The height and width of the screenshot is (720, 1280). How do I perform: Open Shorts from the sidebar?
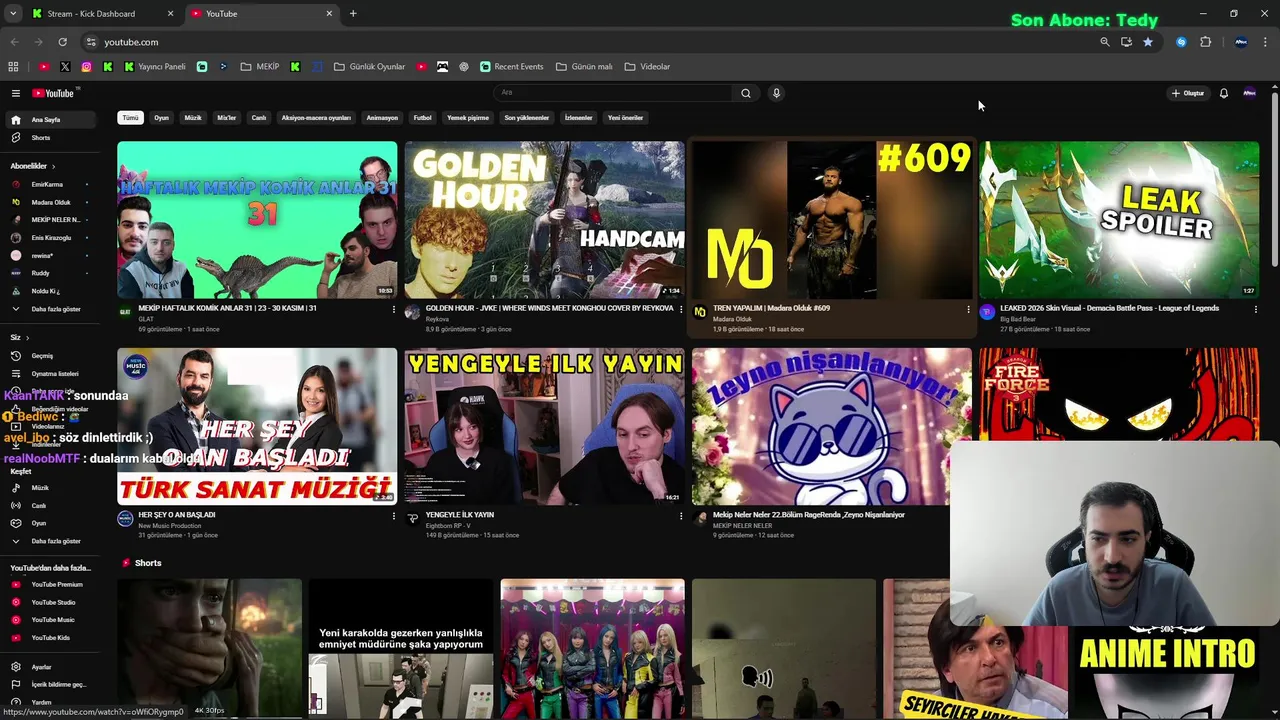(x=50, y=138)
